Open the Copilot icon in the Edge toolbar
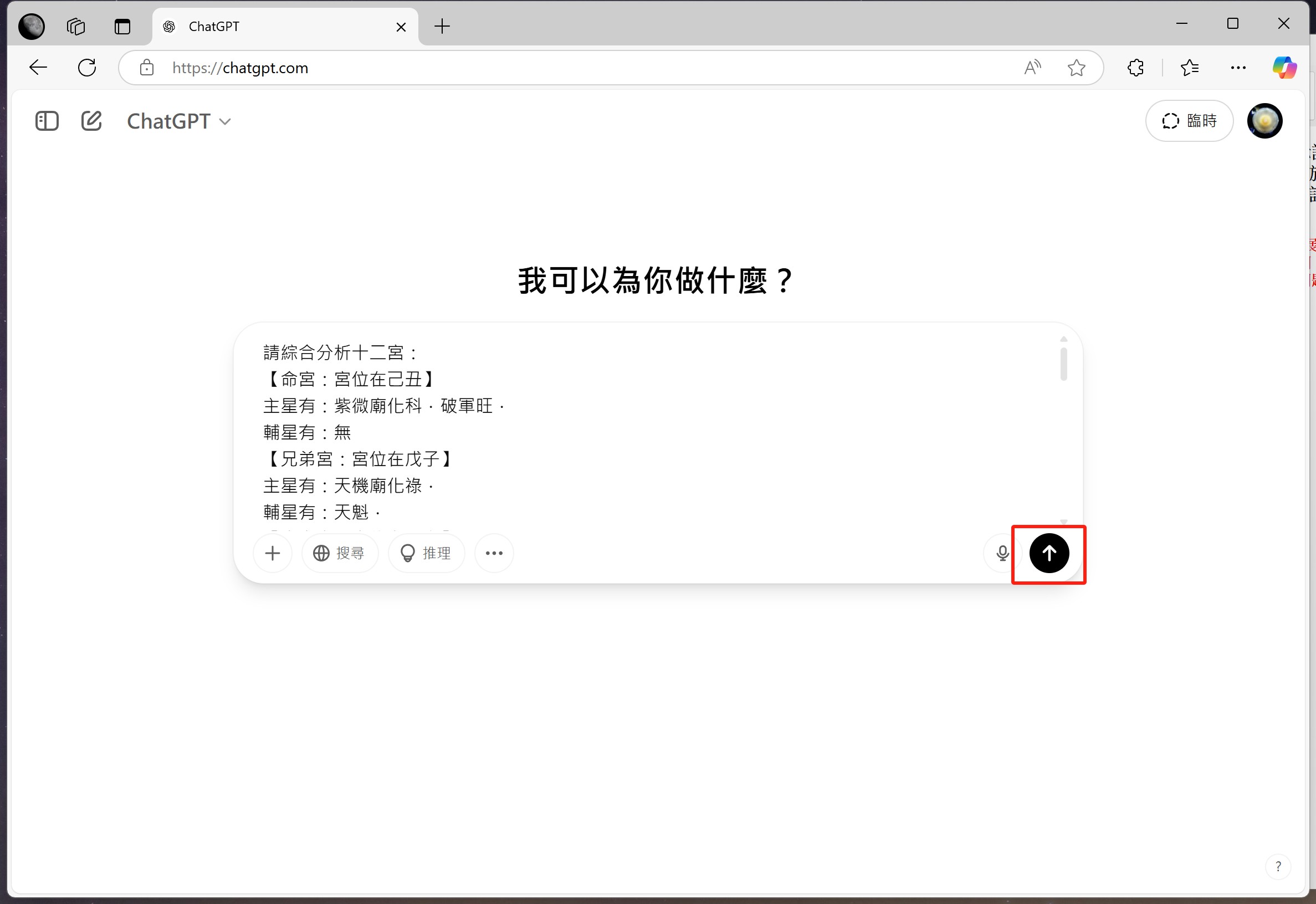Screen dimensions: 1316x904 pos(1284,68)
